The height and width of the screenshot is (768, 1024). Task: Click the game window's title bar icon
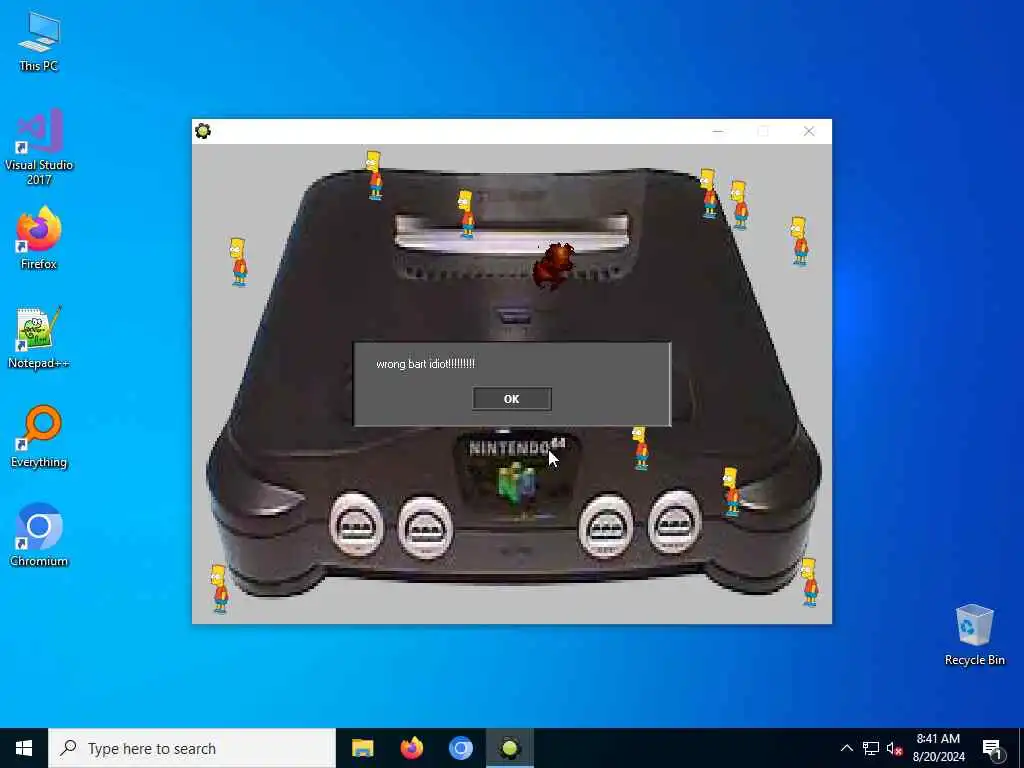[203, 131]
